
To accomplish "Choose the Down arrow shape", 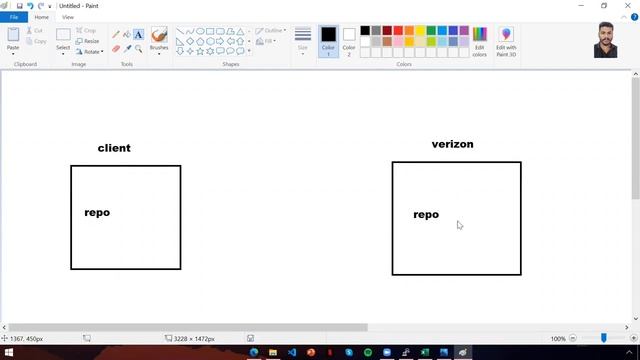I will [x=180, y=51].
